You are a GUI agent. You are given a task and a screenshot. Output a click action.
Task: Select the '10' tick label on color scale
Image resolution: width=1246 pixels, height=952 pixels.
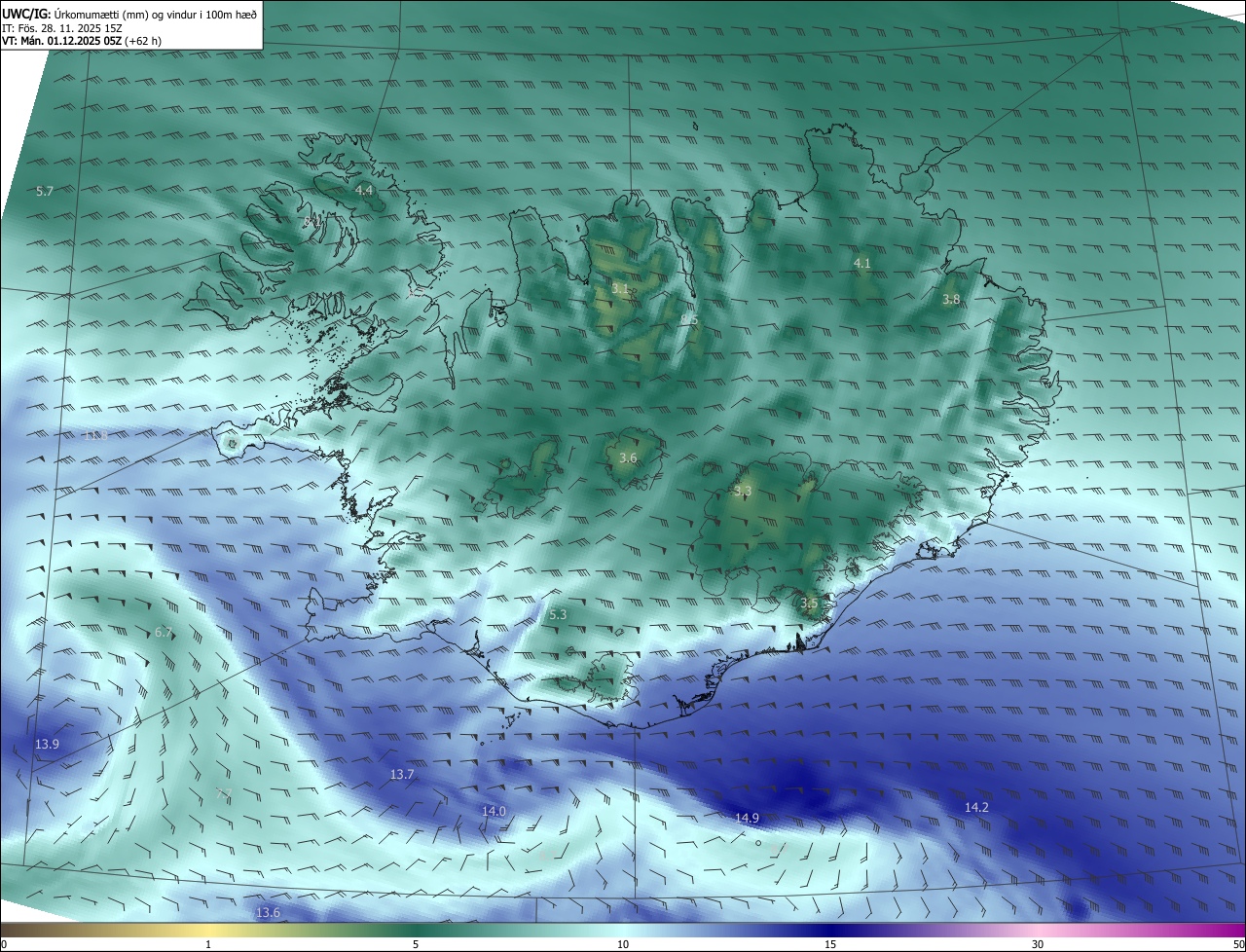point(623,945)
